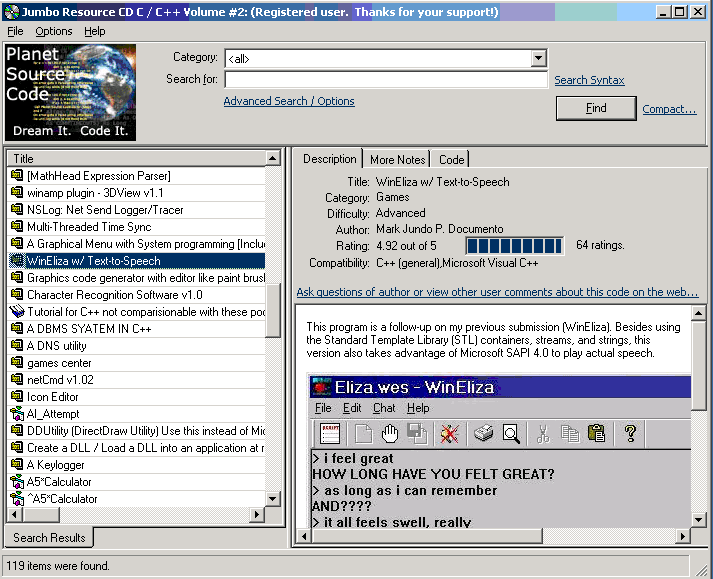This screenshot has width=713, height=579.
Task: Open Ask questions of author link
Action: [497, 292]
